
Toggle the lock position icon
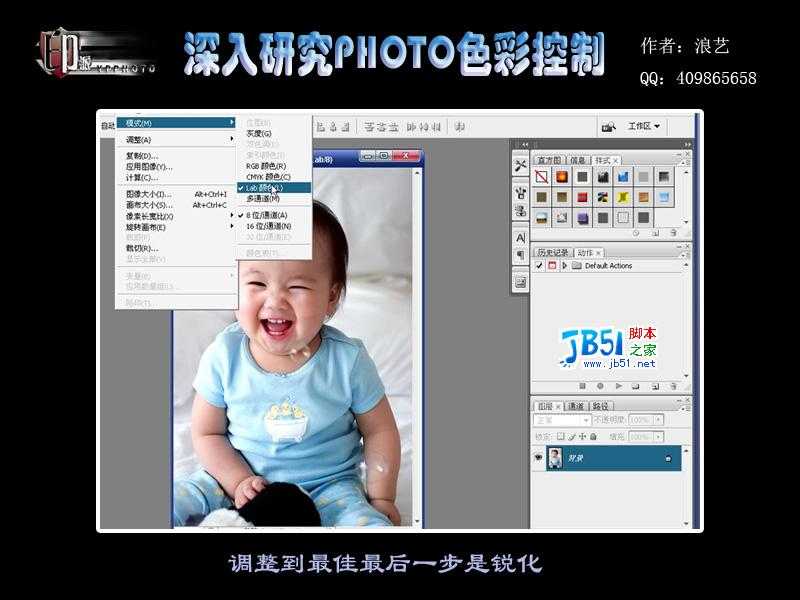582,437
